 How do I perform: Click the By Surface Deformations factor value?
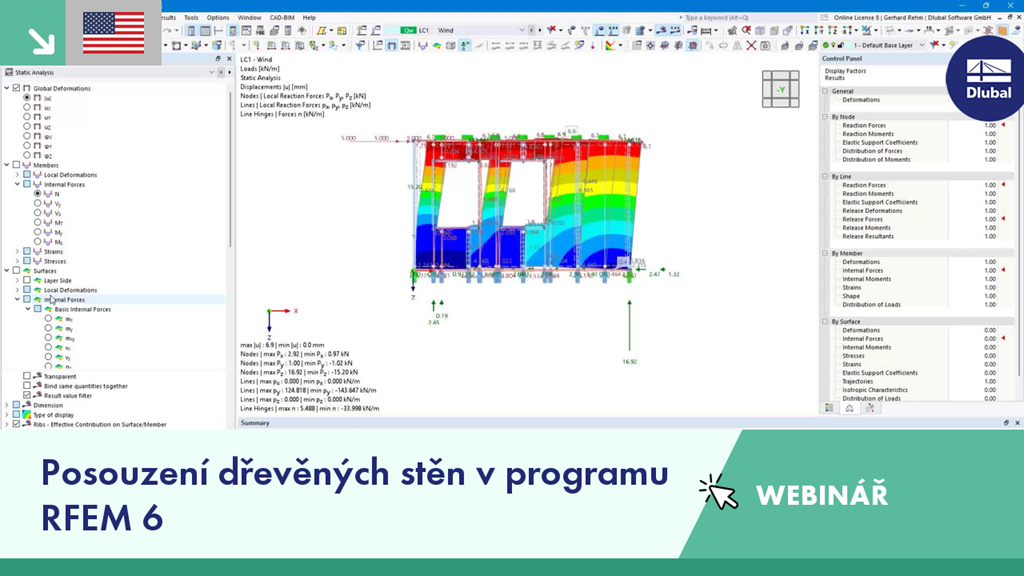990,330
